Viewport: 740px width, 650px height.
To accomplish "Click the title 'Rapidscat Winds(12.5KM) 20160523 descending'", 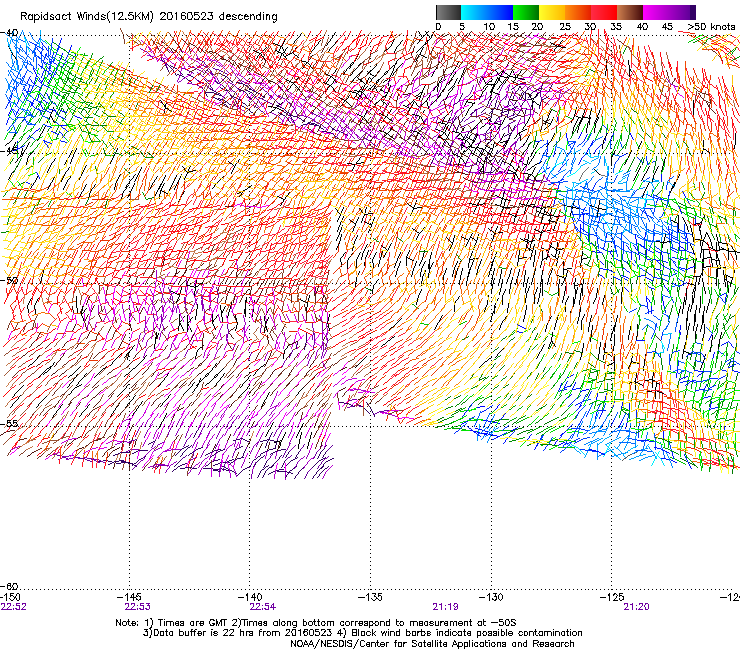I will pyautogui.click(x=149, y=17).
